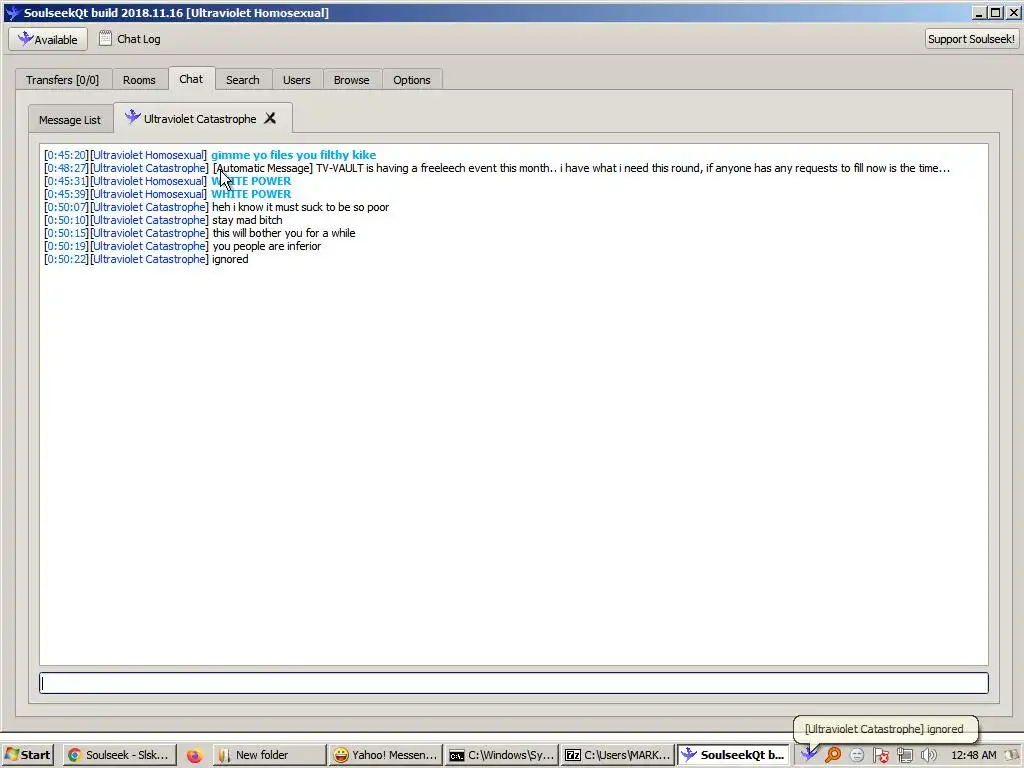Screen dimensions: 1024x768
Task: Click the 0:50:22 timestamp
Action: [x=66, y=259]
